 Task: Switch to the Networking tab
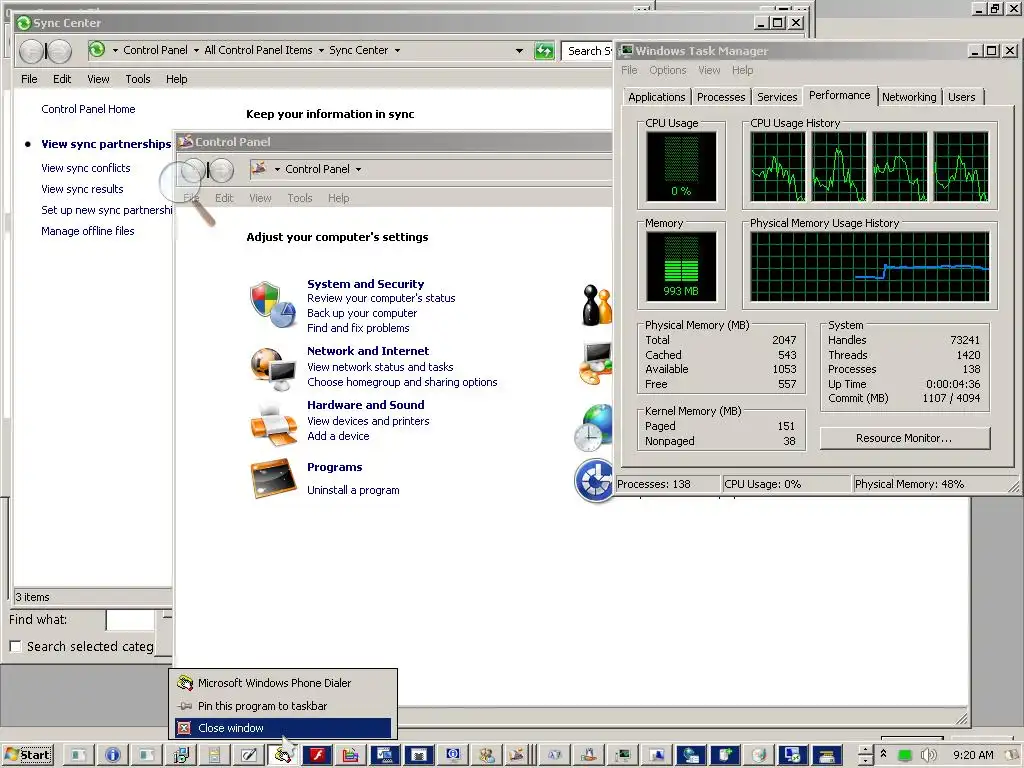click(908, 97)
